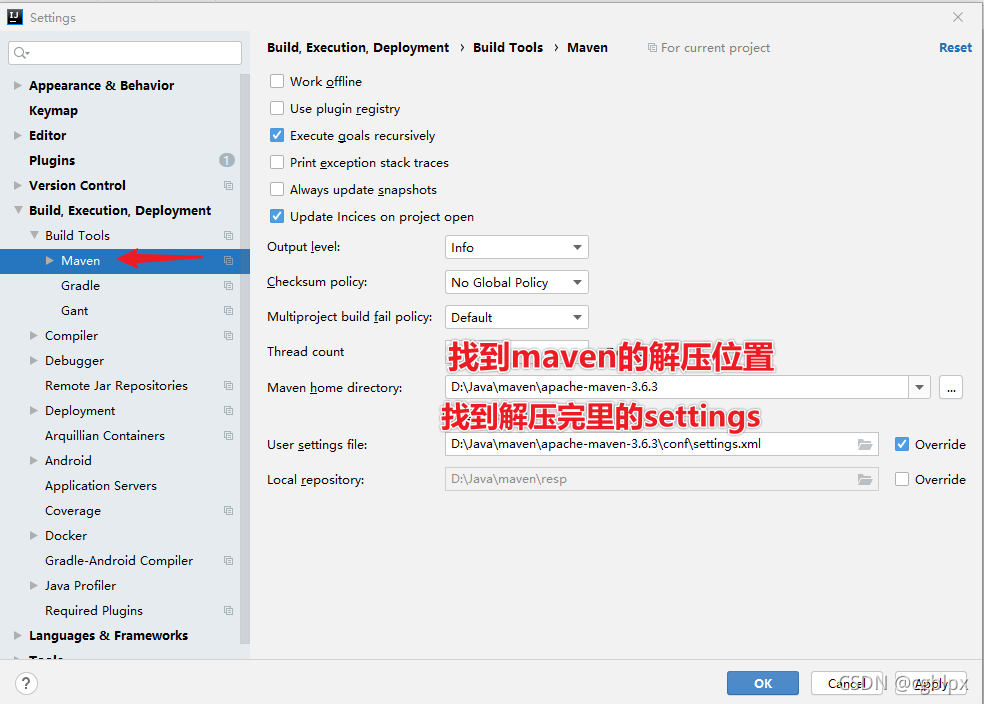984x704 pixels.
Task: Expand the Compiler tree node arrow
Action: pos(34,336)
